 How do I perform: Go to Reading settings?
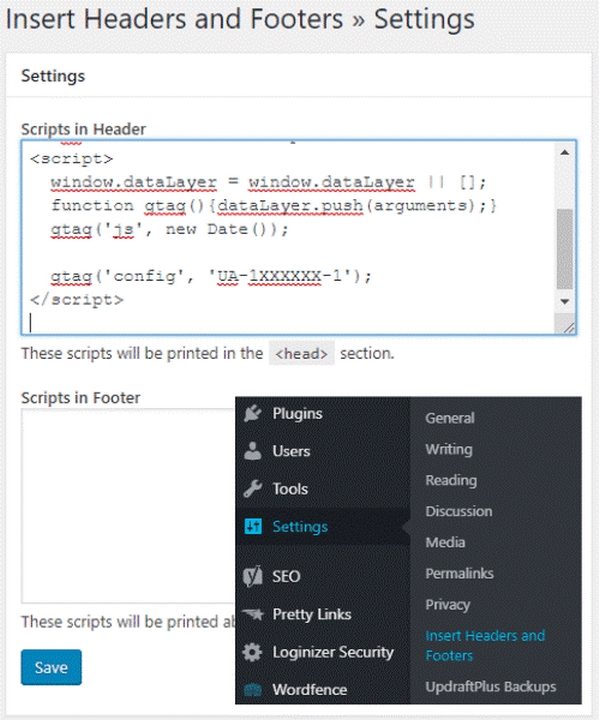(x=451, y=480)
